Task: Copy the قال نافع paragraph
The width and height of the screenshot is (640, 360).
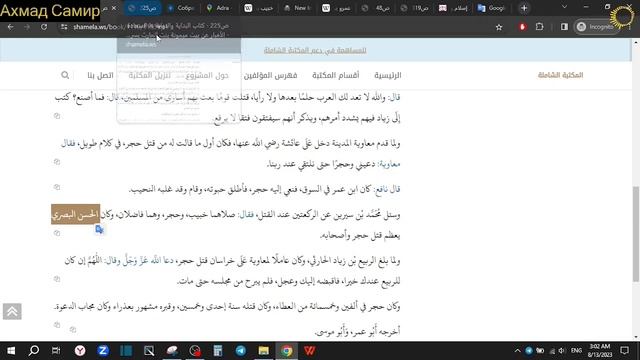Action: [x=57, y=187]
